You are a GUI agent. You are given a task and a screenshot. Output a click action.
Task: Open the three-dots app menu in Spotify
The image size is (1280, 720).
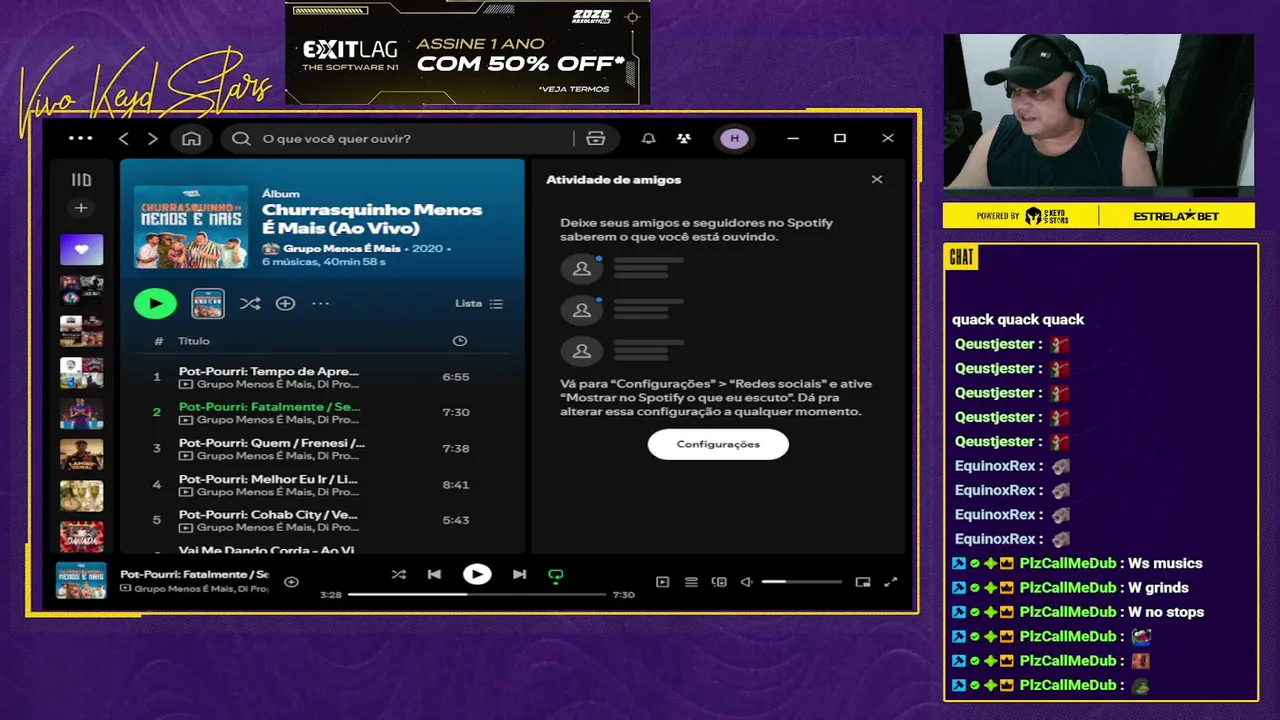point(80,138)
